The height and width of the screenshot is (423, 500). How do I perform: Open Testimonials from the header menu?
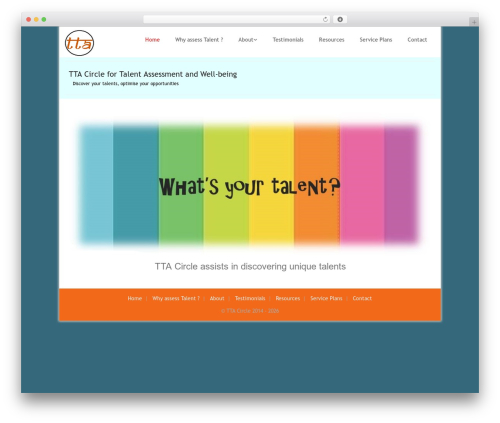tap(288, 40)
